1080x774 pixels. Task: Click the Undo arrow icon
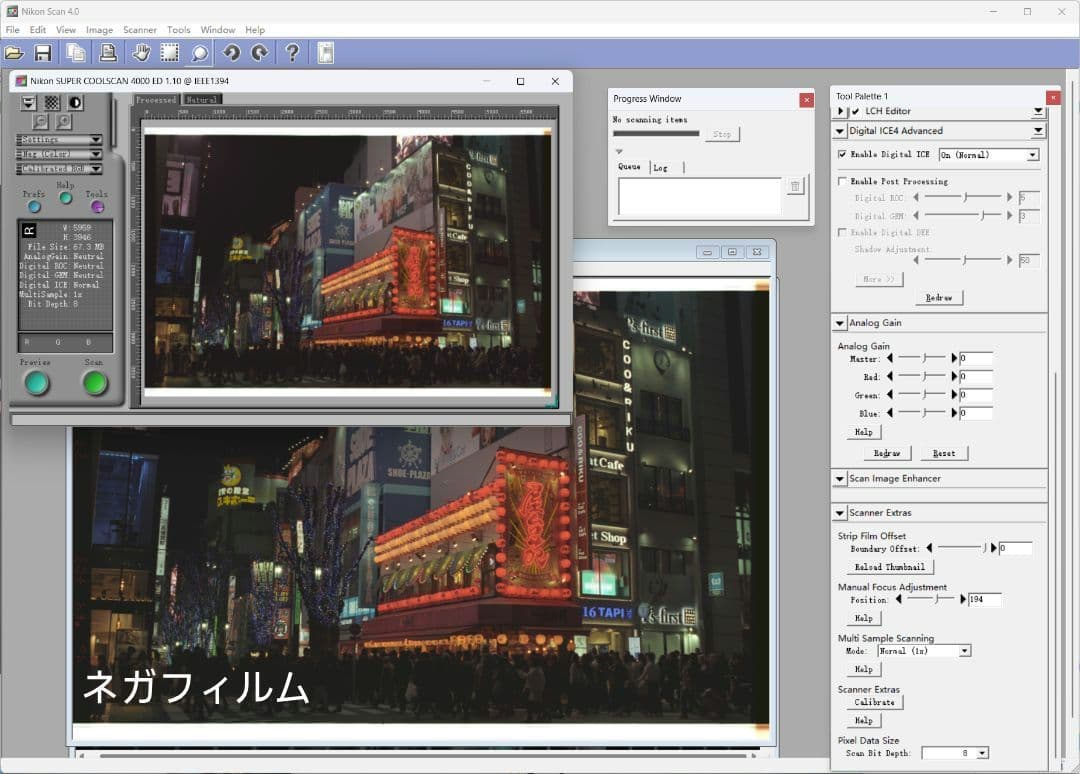point(229,52)
